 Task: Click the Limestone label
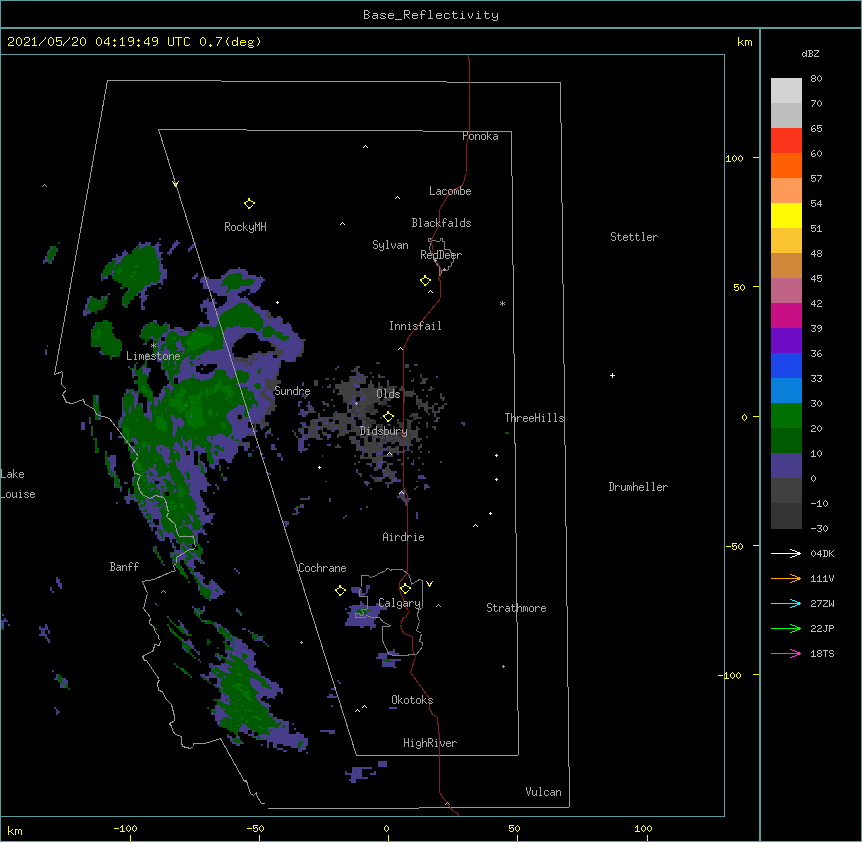(153, 357)
